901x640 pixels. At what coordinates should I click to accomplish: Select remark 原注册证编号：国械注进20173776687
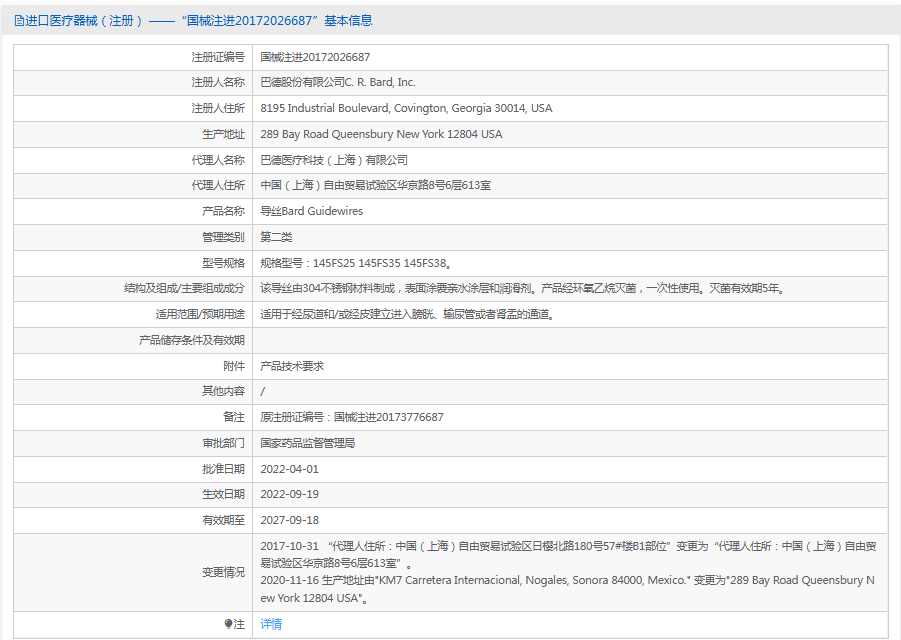coord(352,418)
